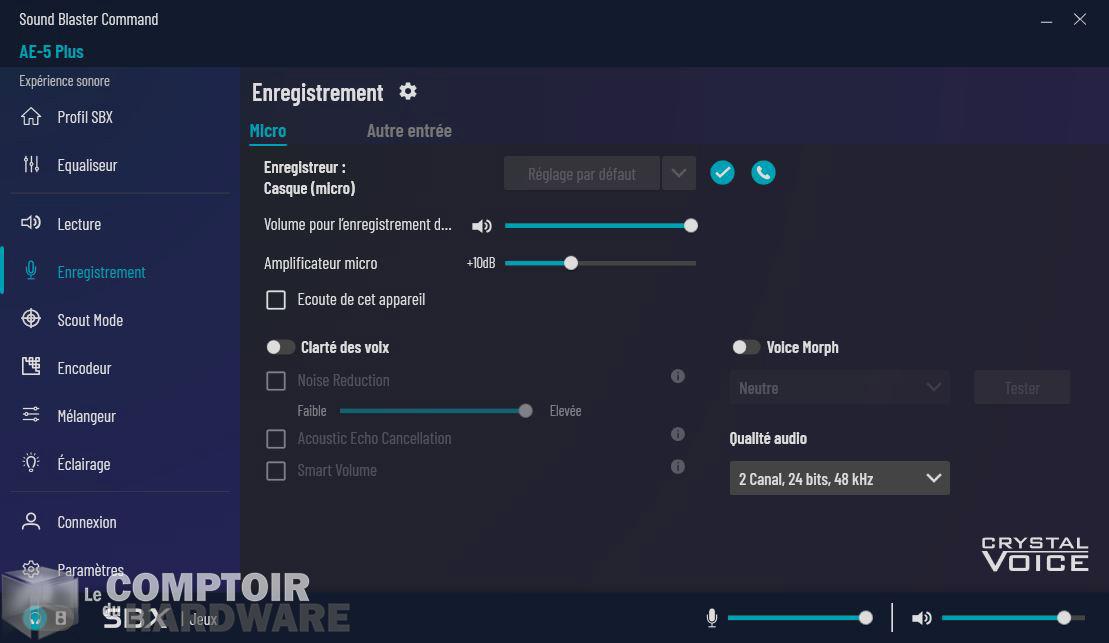1109x643 pixels.
Task: Show info for Smart Volume
Action: (x=678, y=467)
